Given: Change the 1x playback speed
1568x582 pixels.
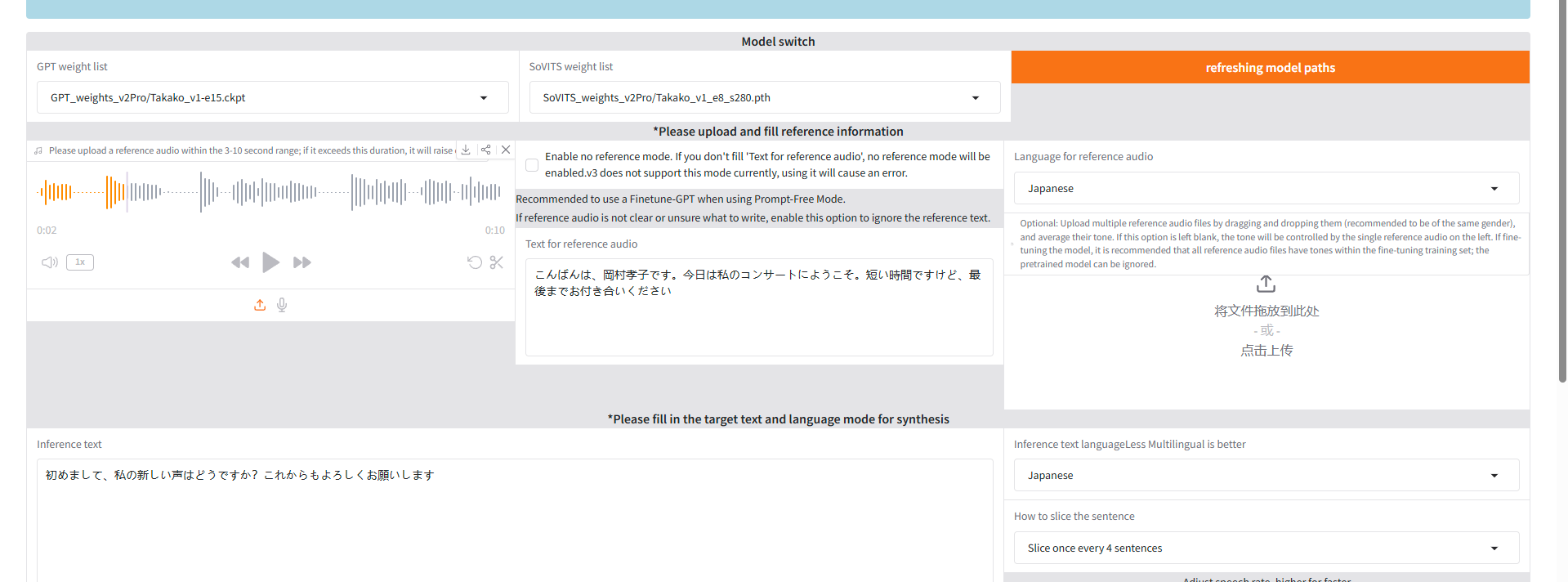Looking at the screenshot, I should (80, 262).
